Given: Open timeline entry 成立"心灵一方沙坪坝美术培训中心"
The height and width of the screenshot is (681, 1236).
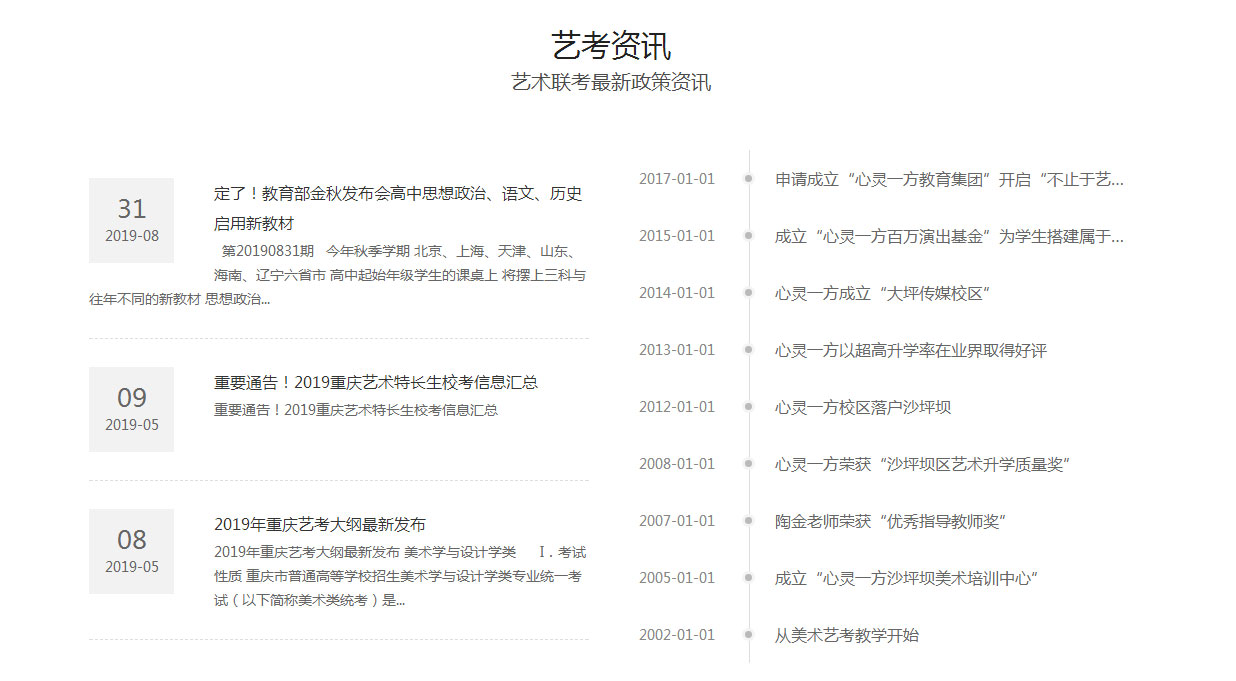Looking at the screenshot, I should (906, 579).
